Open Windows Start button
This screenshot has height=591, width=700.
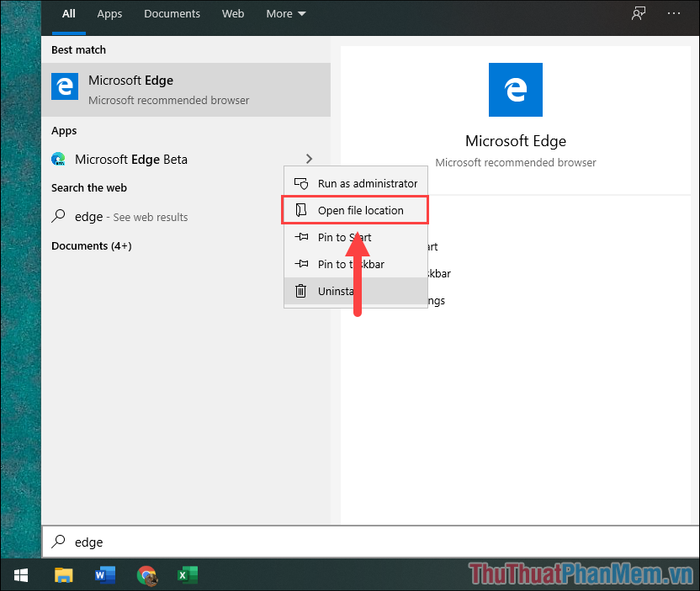click(21, 575)
